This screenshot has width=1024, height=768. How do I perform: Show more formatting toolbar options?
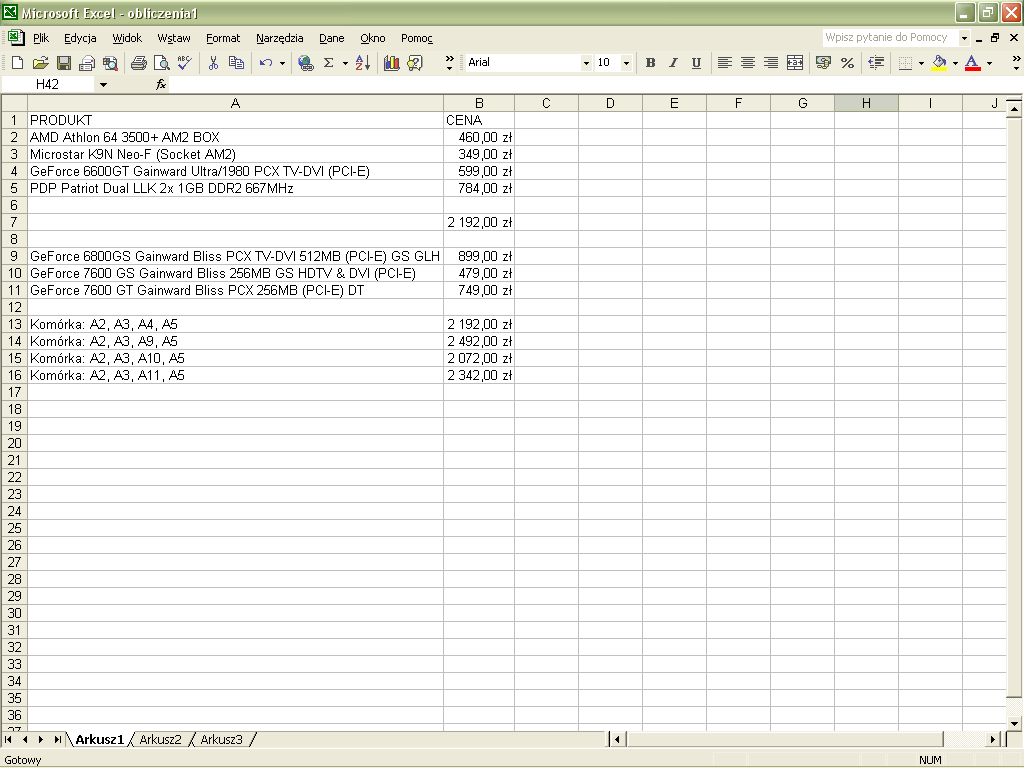[1016, 63]
